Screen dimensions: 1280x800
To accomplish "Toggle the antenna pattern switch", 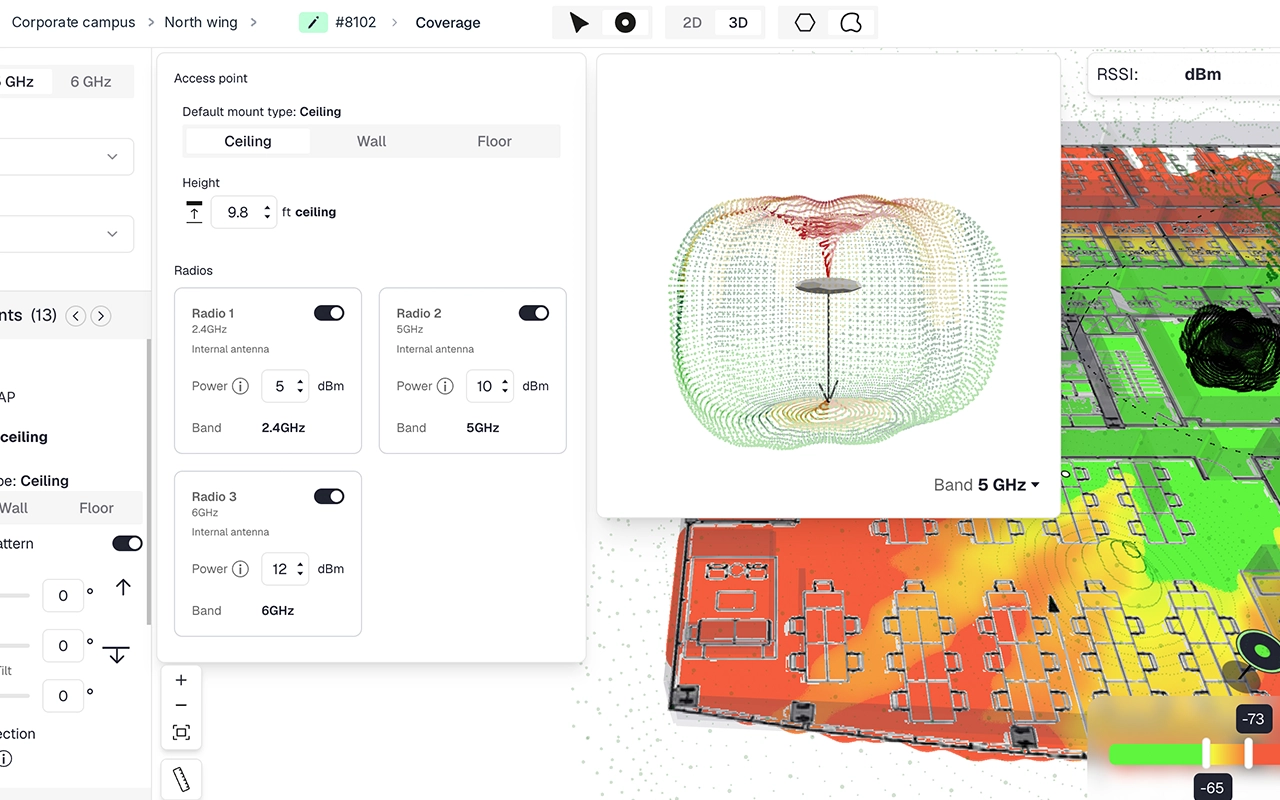I will pos(127,543).
